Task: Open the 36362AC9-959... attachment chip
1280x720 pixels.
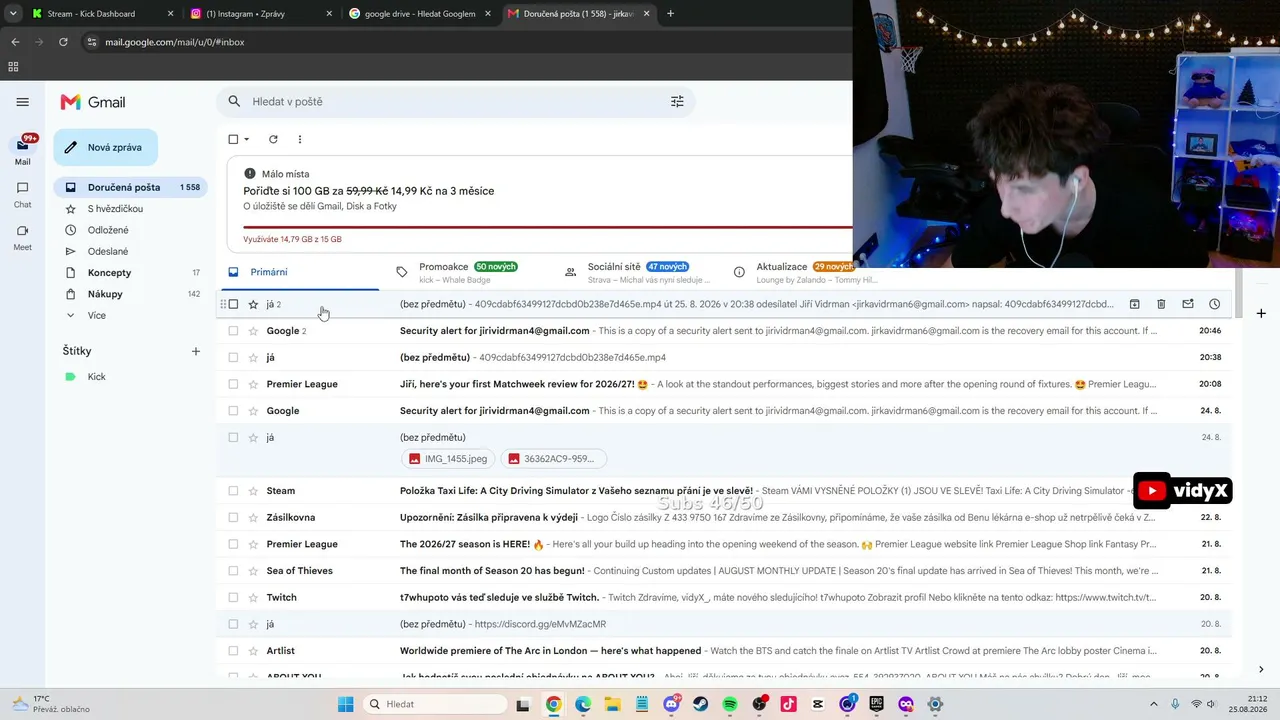Action: click(x=553, y=459)
